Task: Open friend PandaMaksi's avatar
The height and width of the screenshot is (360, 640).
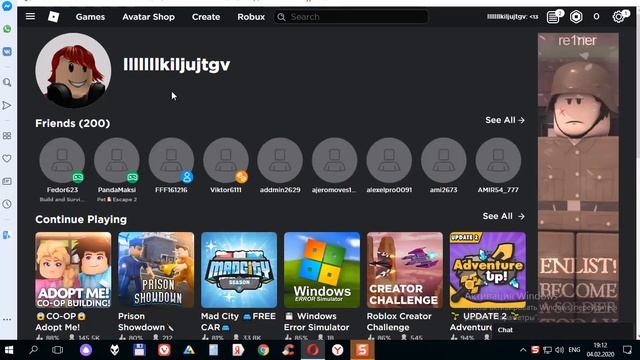Action: click(x=117, y=160)
